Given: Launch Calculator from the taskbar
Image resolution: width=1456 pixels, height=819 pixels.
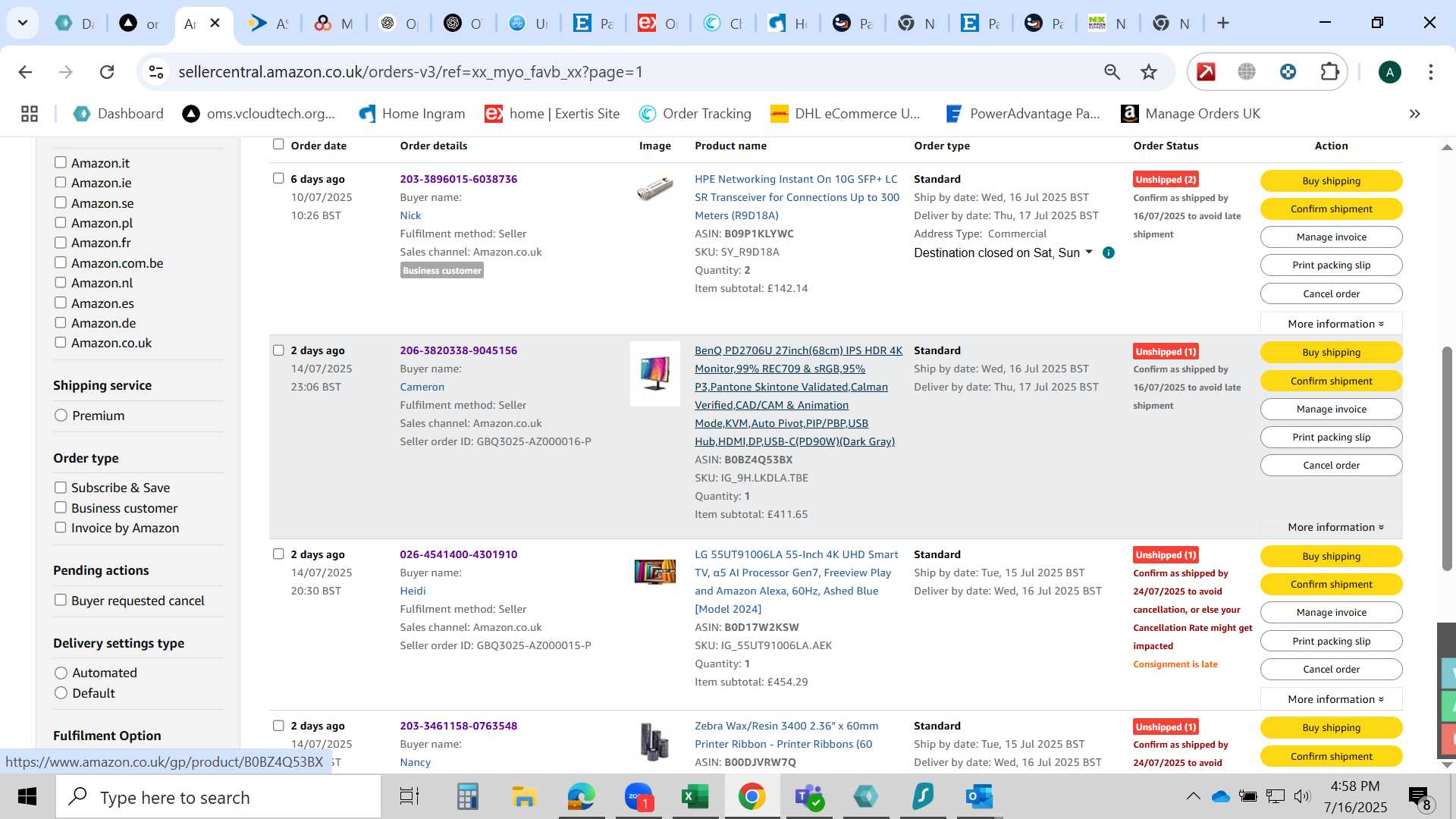Looking at the screenshot, I should click(x=467, y=797).
